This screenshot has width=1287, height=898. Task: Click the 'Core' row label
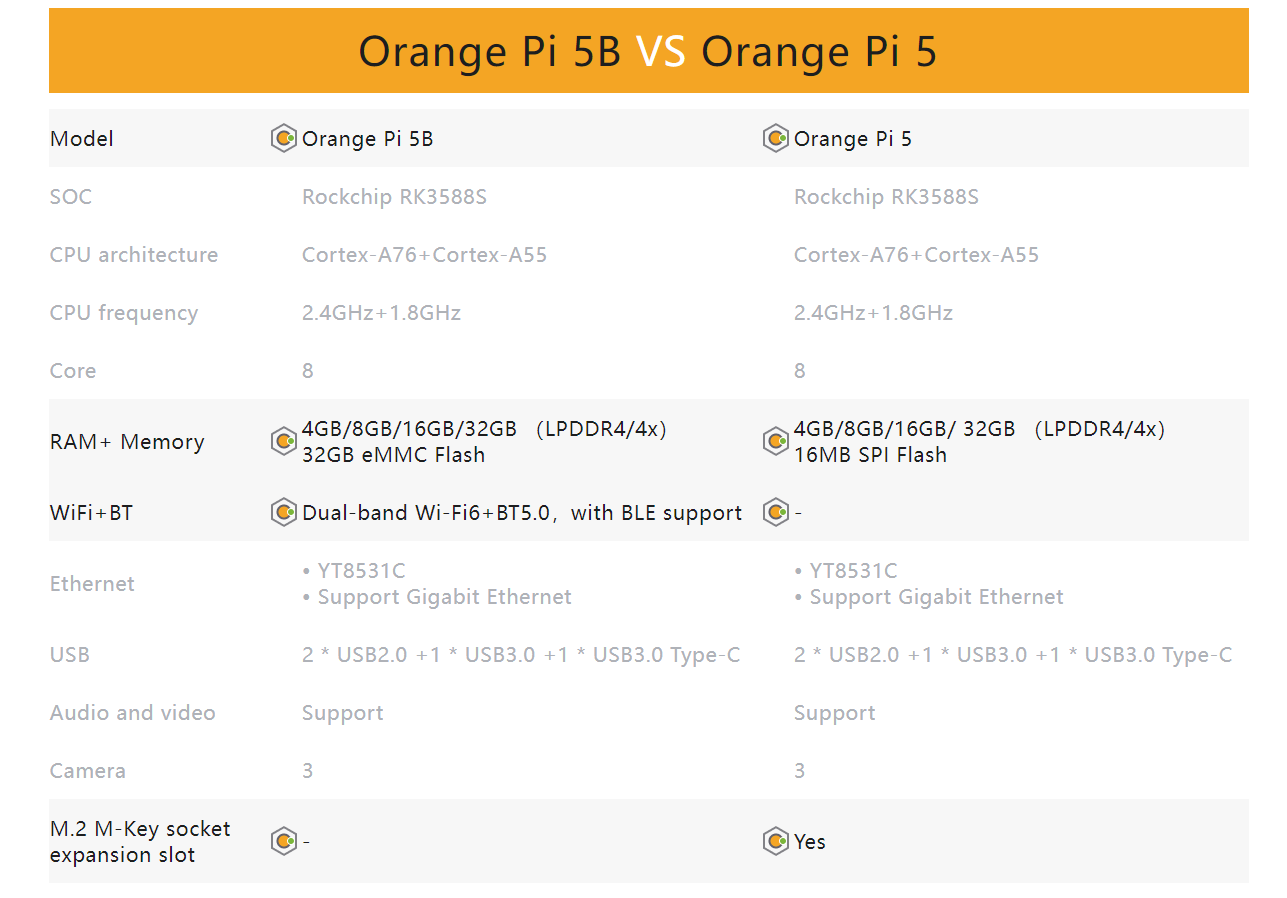click(x=73, y=370)
